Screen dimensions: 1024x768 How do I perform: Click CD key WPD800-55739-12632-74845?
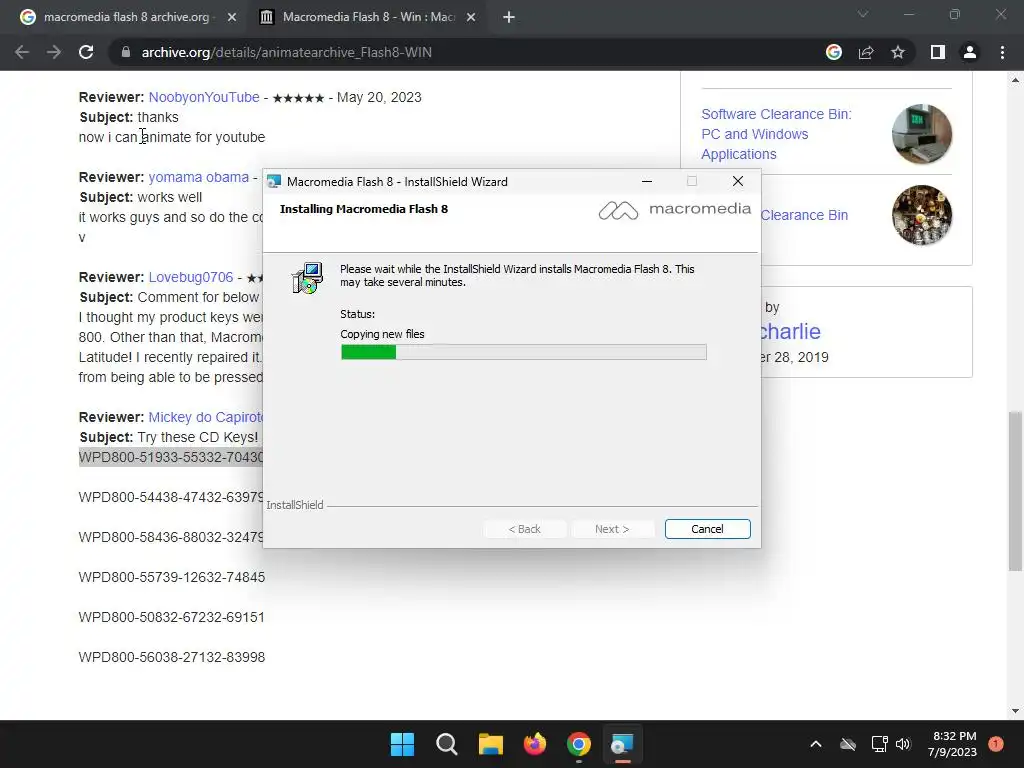pos(172,577)
